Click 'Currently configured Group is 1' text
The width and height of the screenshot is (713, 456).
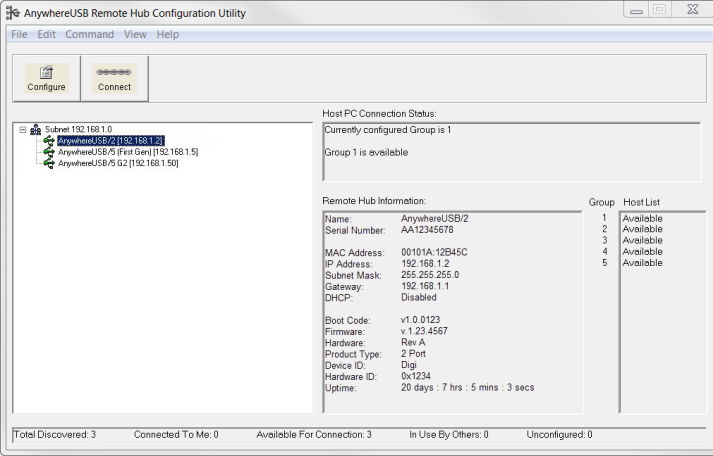pyautogui.click(x=388, y=130)
